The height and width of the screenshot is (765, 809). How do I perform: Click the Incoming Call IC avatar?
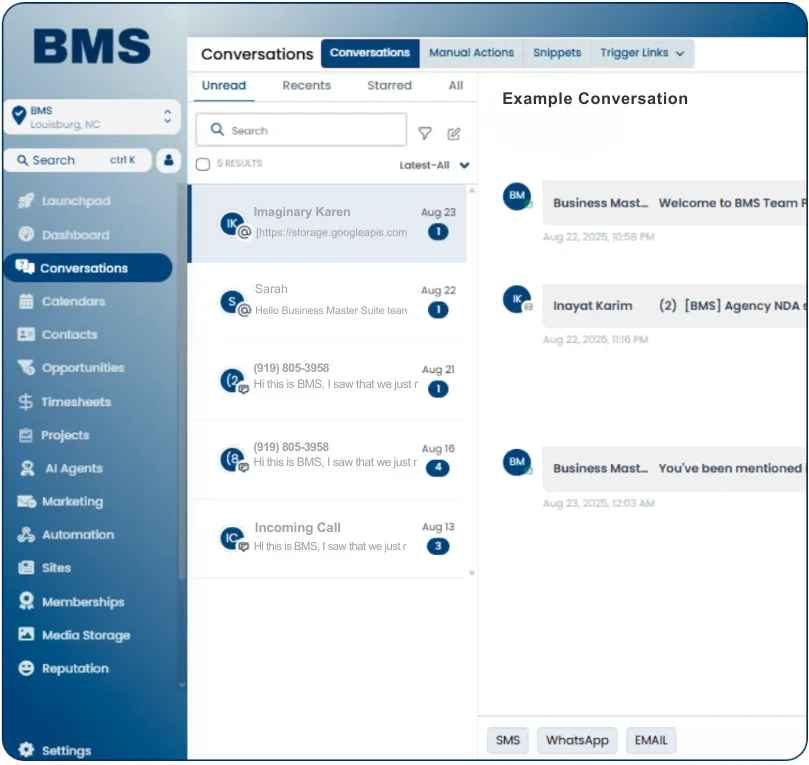(x=232, y=538)
